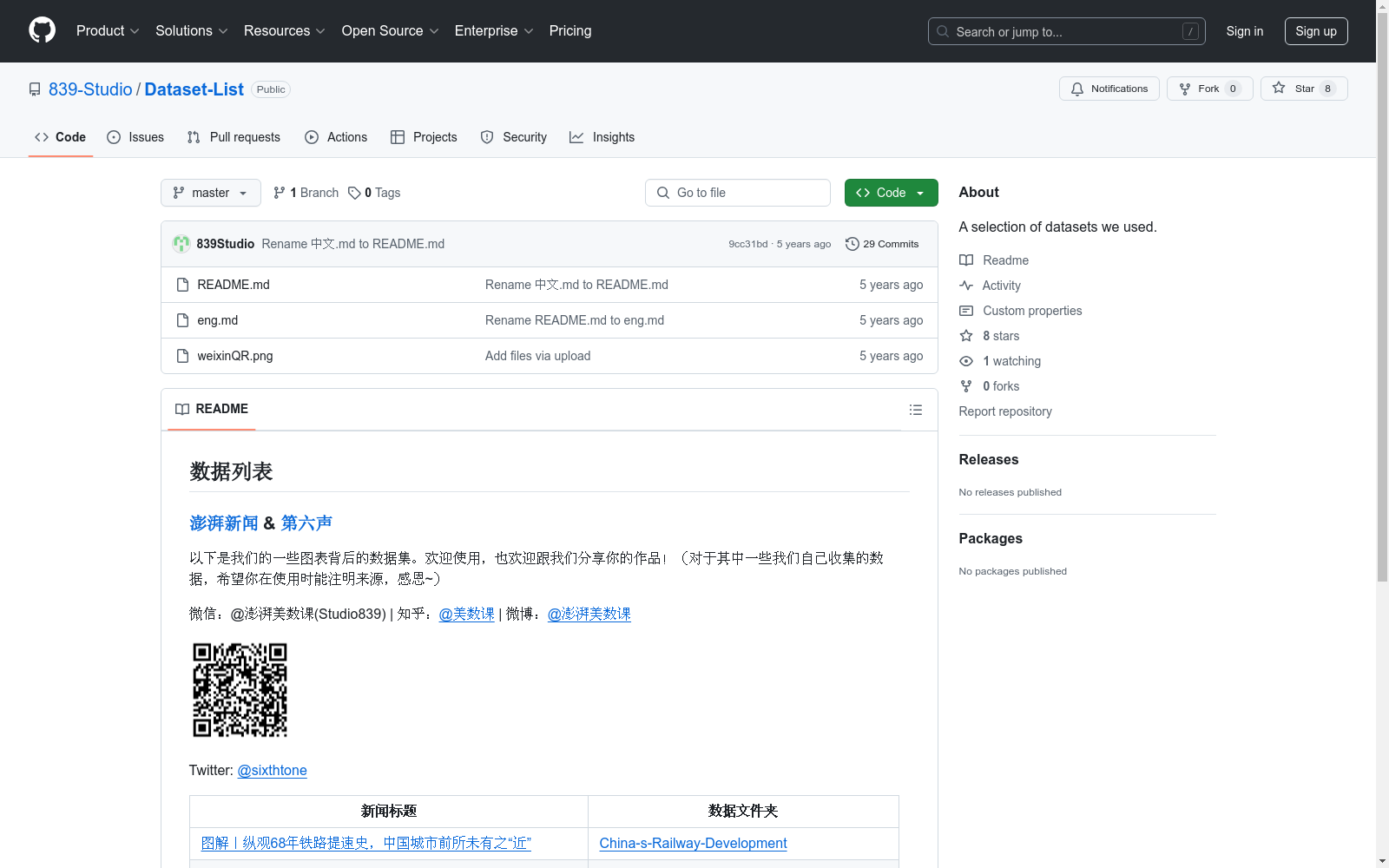Open commit hash 9cc31bd
The height and width of the screenshot is (868, 1389).
click(x=748, y=244)
